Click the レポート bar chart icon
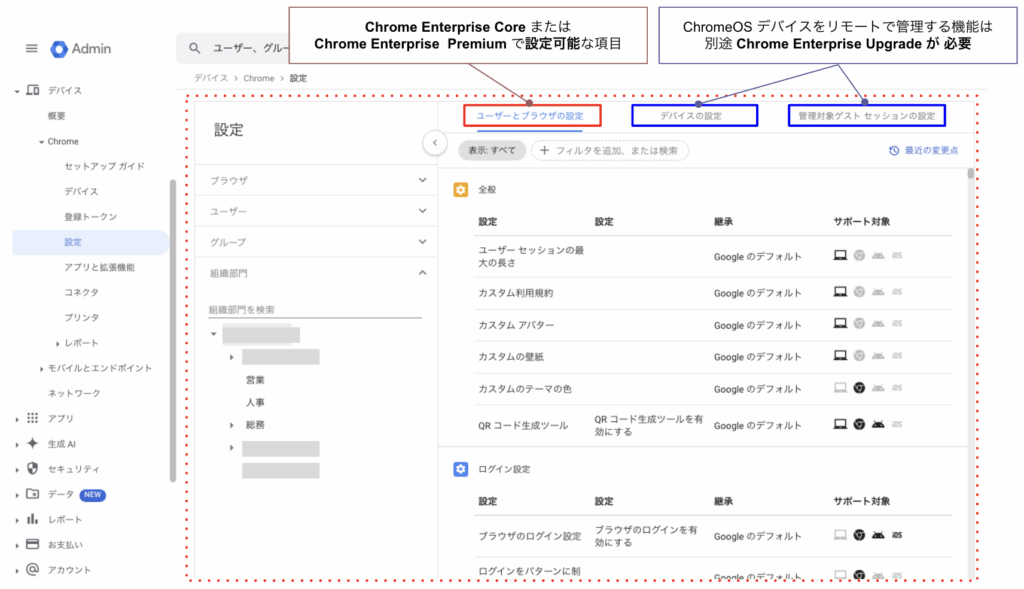This screenshot has height=589, width=1024. (33, 519)
